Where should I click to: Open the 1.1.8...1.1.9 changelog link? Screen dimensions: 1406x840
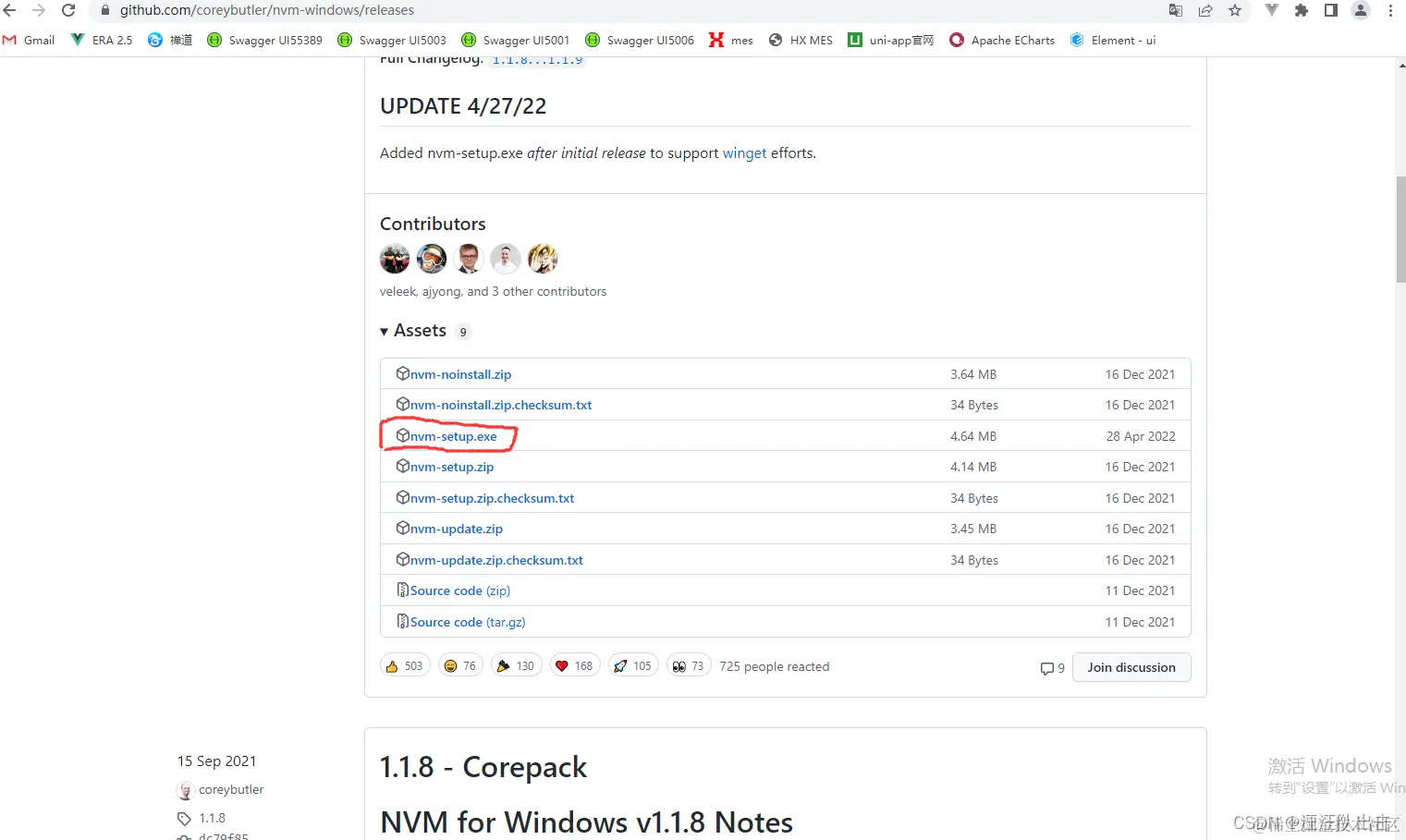click(x=537, y=61)
